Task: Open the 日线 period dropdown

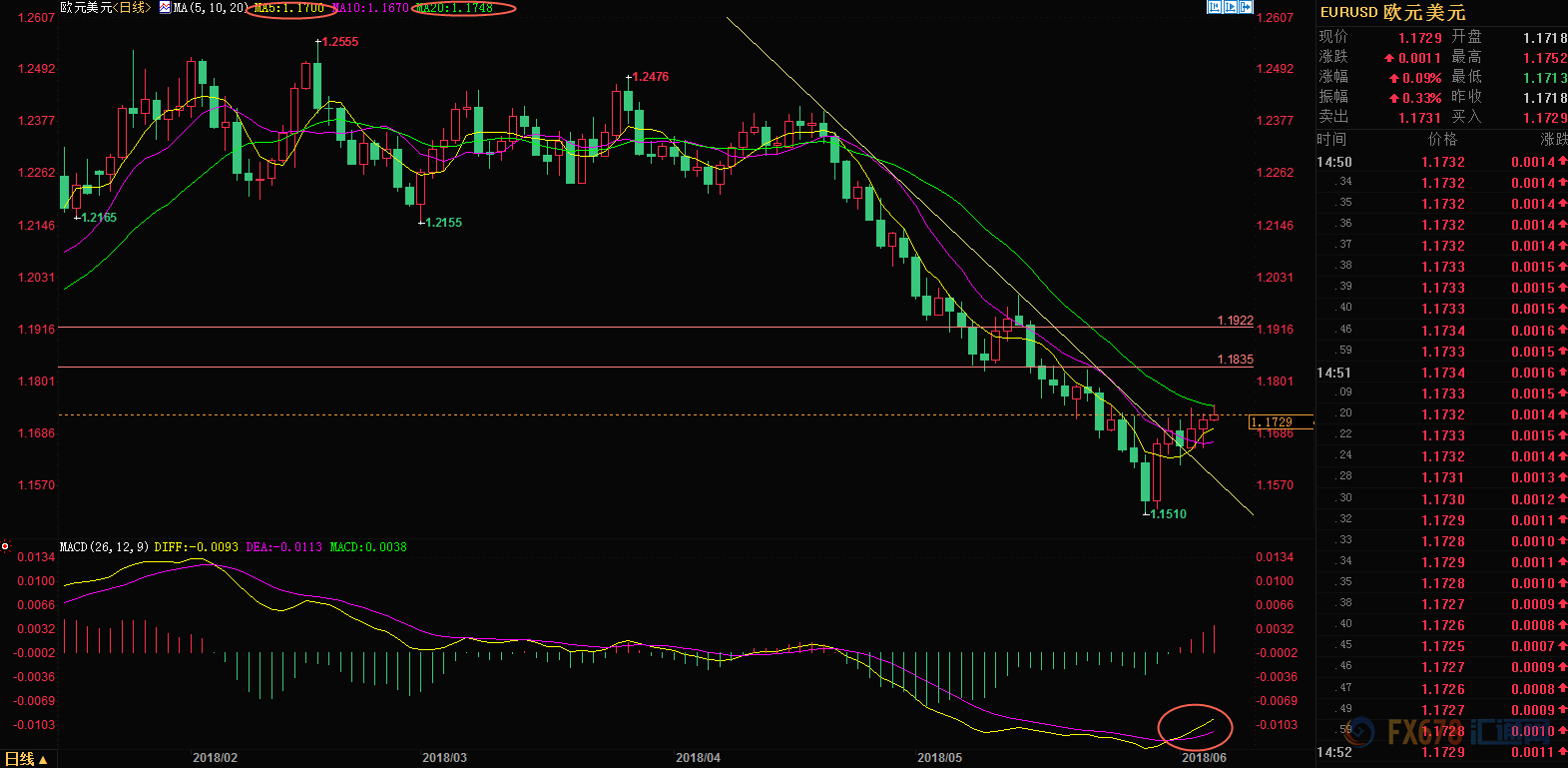Action: 26,759
